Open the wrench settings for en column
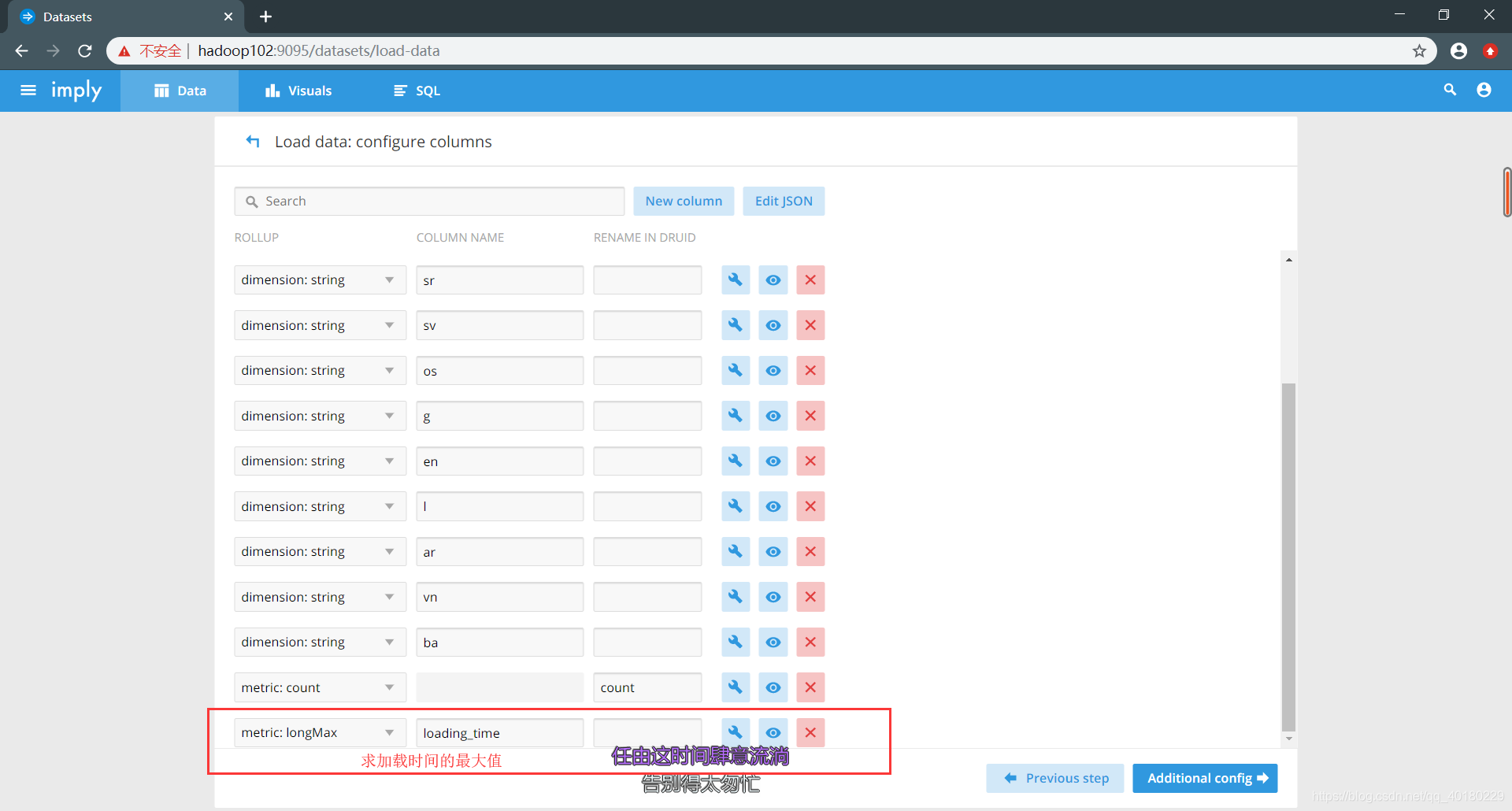1512x811 pixels. point(735,461)
